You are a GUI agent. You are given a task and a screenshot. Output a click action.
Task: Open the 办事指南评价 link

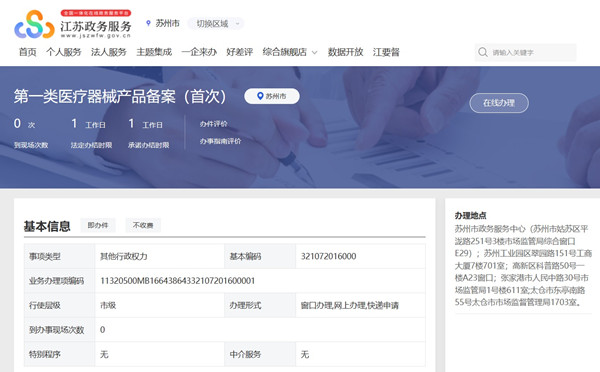point(220,141)
